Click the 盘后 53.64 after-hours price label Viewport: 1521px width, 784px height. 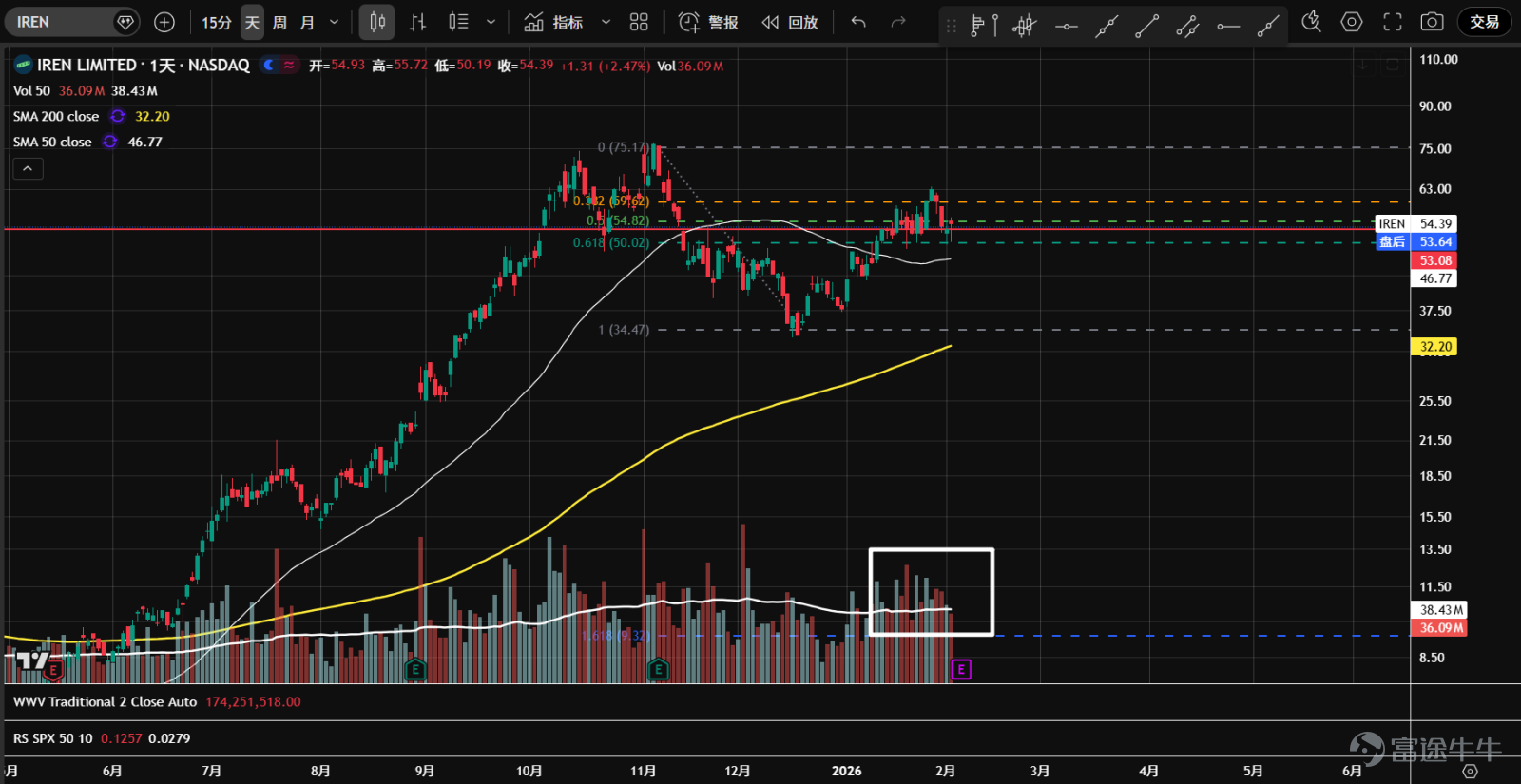tap(1415, 241)
